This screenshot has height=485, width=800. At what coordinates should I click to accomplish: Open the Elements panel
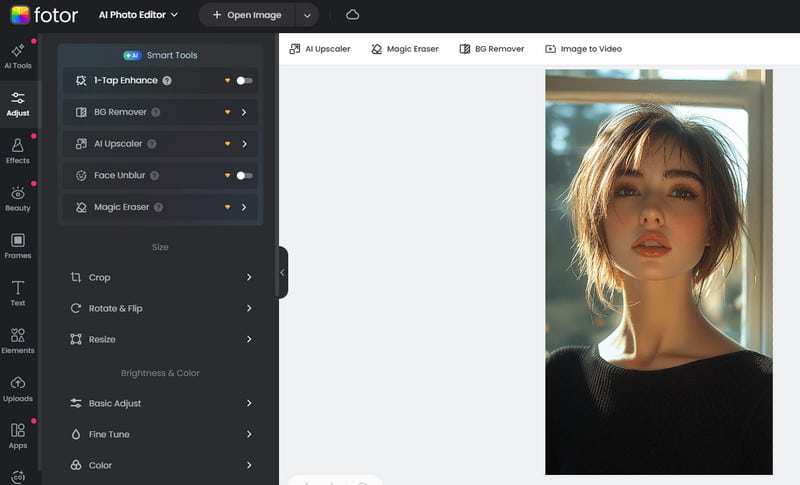point(18,340)
